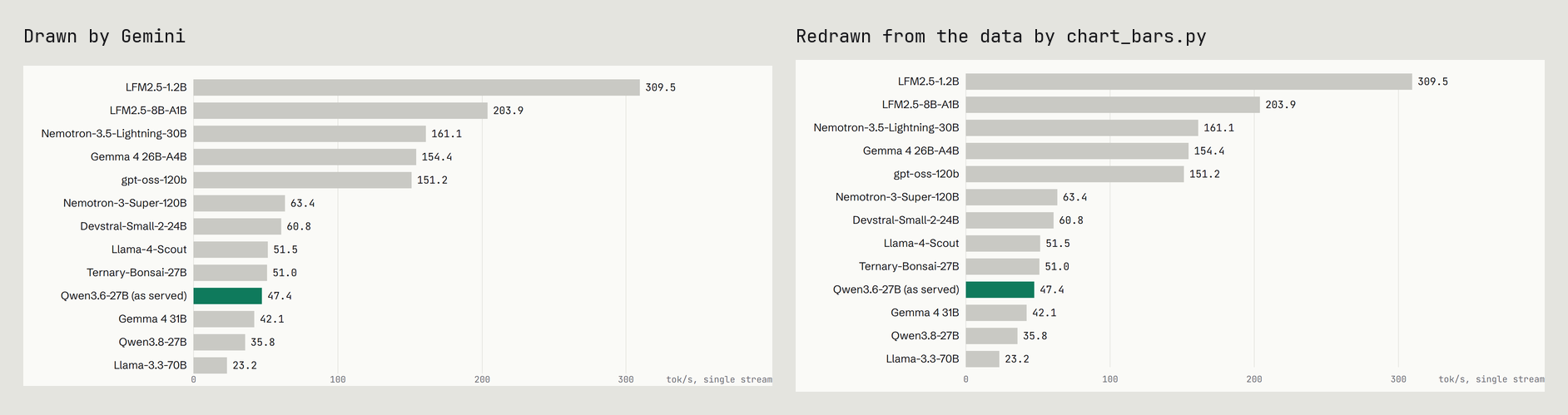Click the 300 axis tick in Gemini chart
Image resolution: width=1568 pixels, height=415 pixels.
[x=626, y=379]
